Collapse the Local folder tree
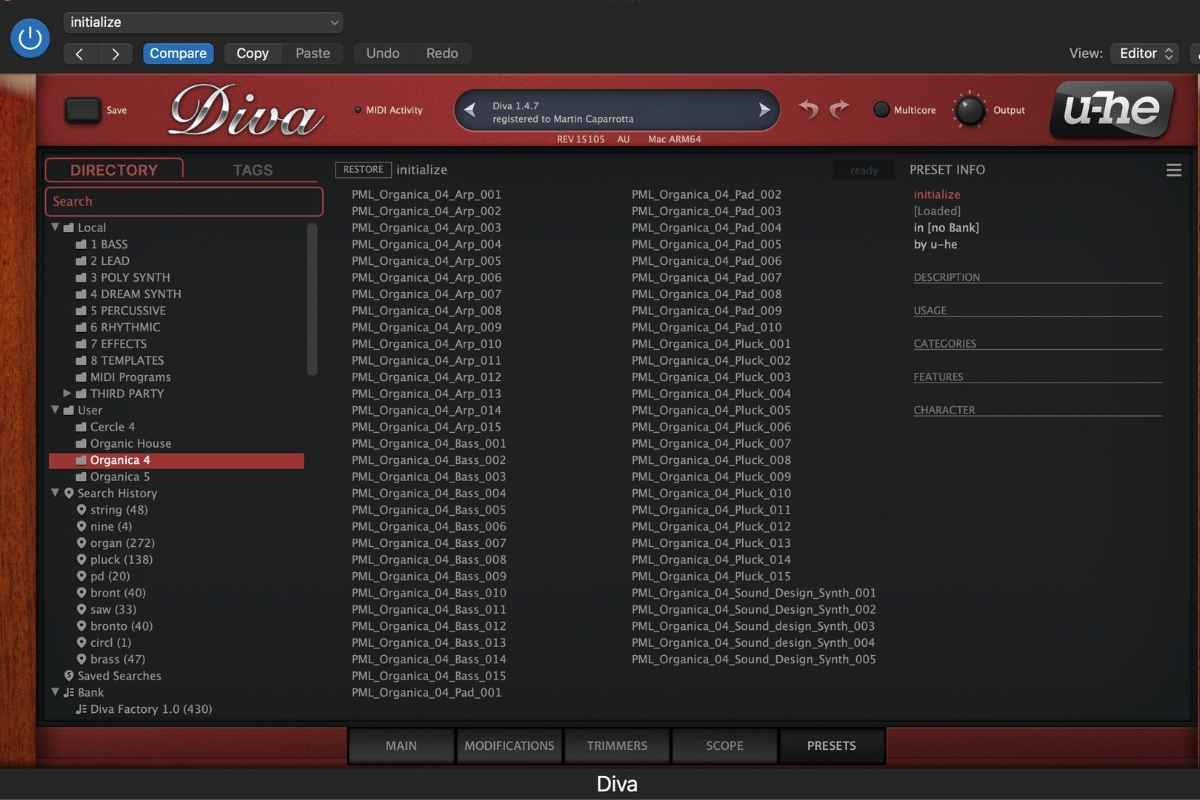The height and width of the screenshot is (800, 1200). coord(55,228)
